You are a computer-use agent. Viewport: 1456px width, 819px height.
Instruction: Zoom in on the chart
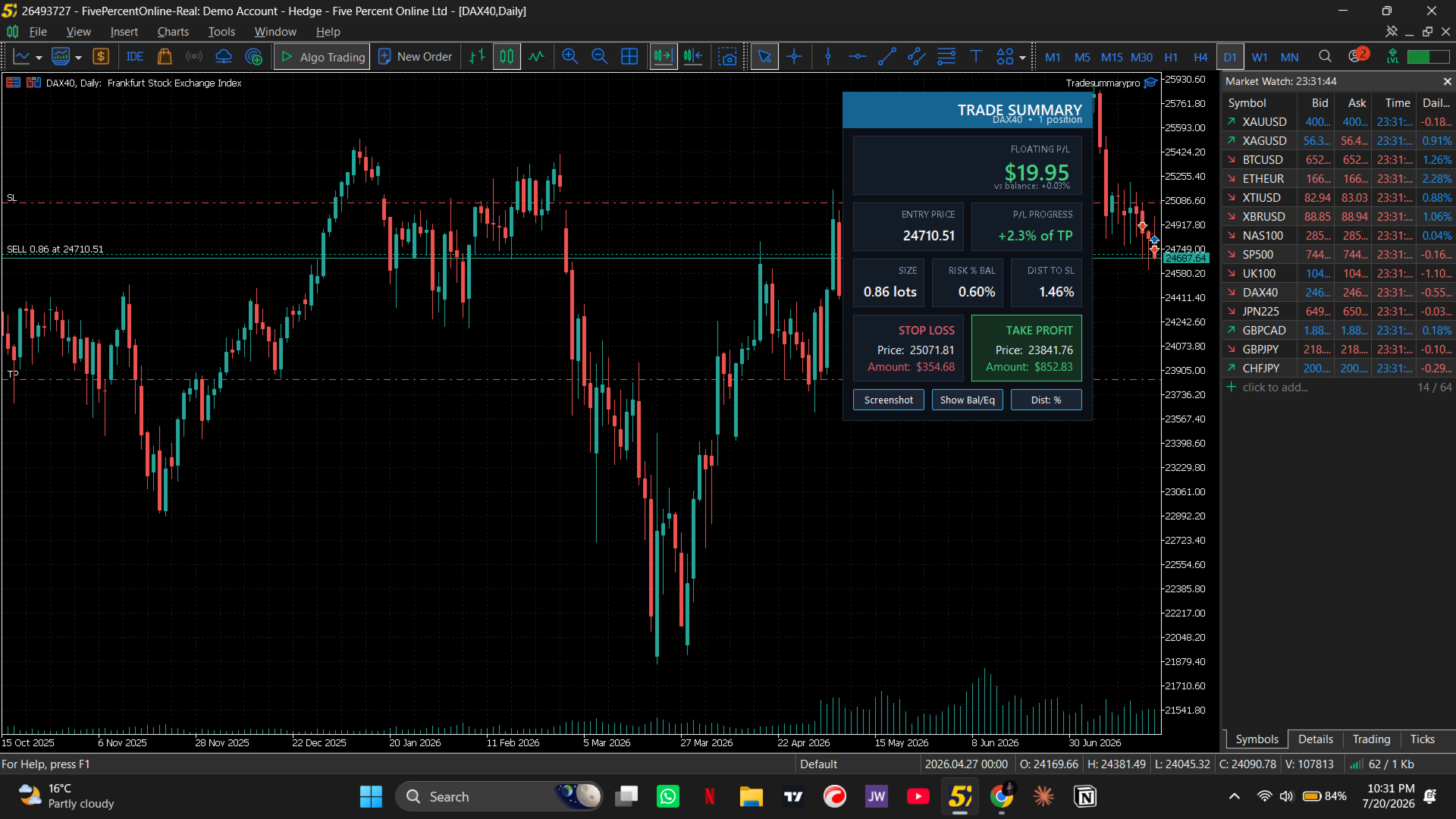(570, 57)
